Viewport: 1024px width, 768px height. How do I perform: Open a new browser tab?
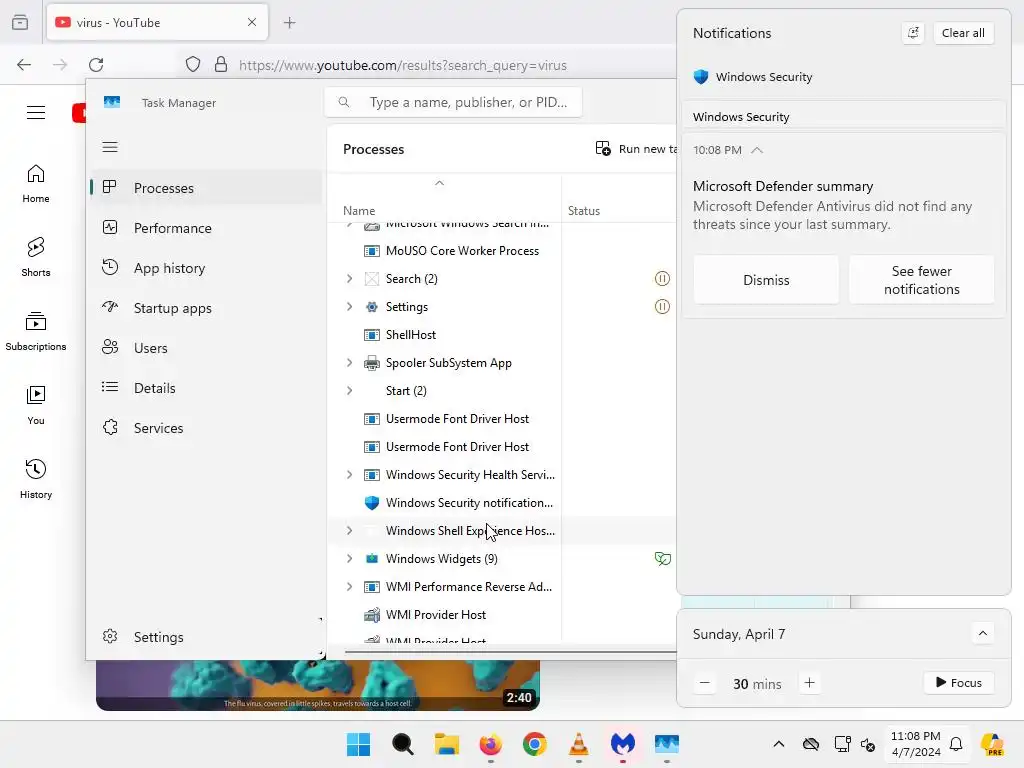click(x=289, y=23)
